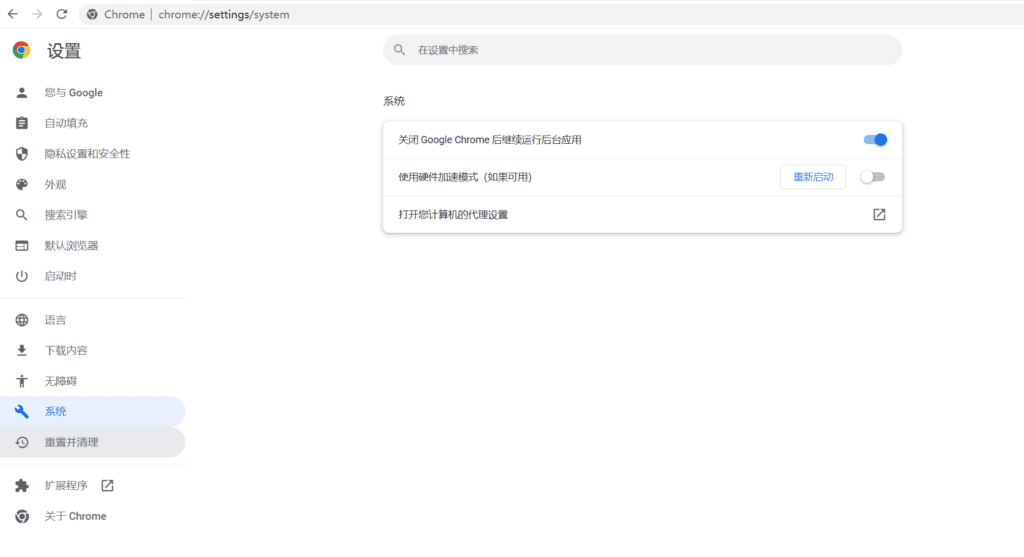The width and height of the screenshot is (1024, 557).
Task: Click the back navigation arrow
Action: pyautogui.click(x=13, y=15)
